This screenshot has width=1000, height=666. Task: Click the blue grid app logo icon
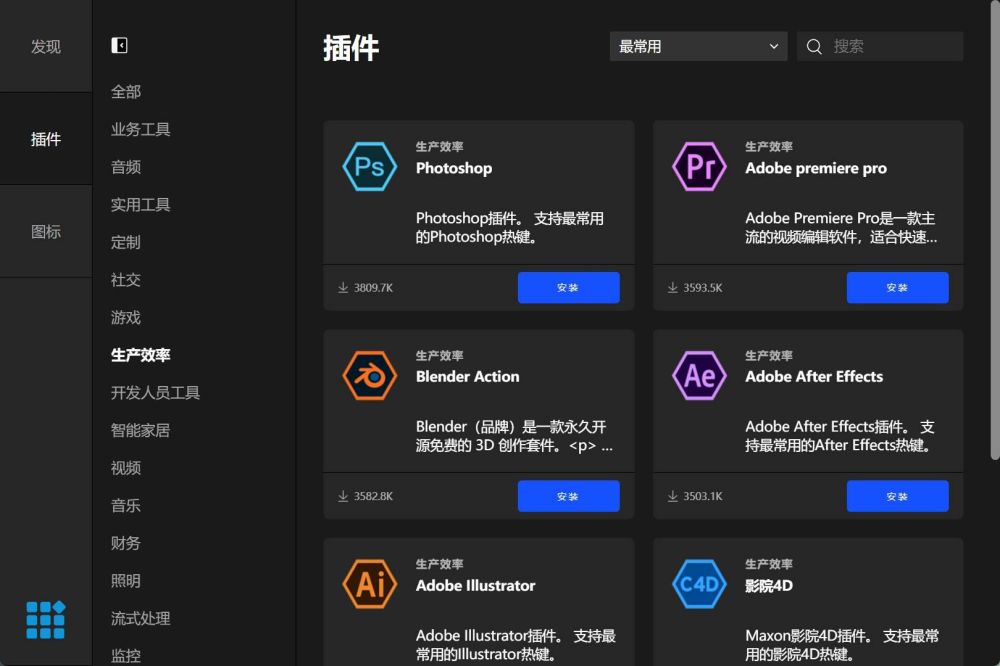coord(45,619)
